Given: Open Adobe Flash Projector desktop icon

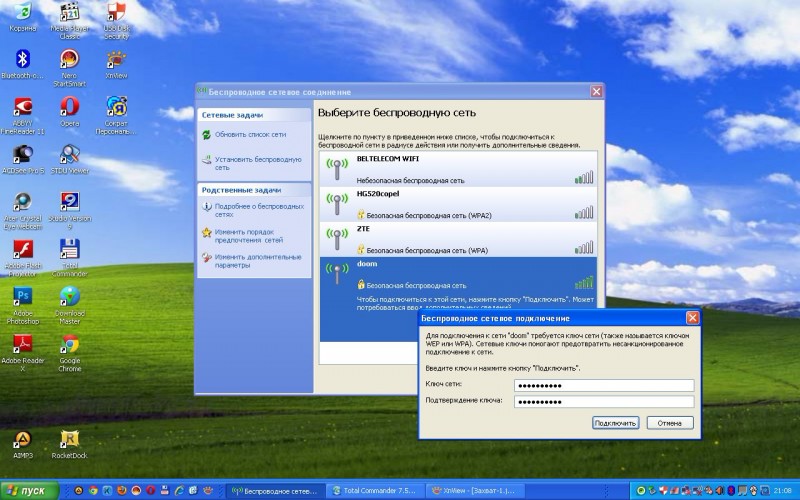Looking at the screenshot, I should (22, 258).
